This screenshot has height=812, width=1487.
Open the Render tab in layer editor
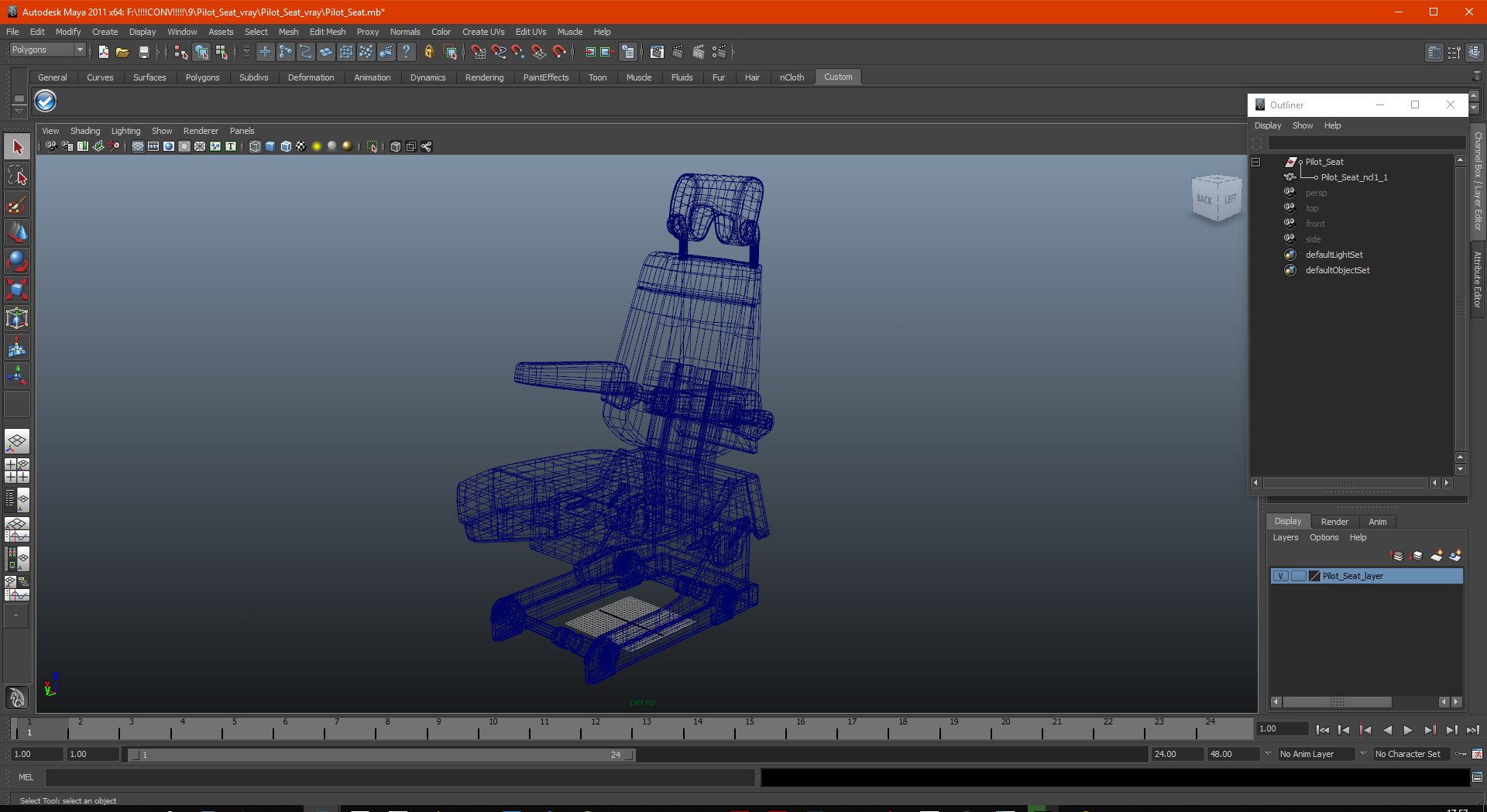(x=1334, y=522)
